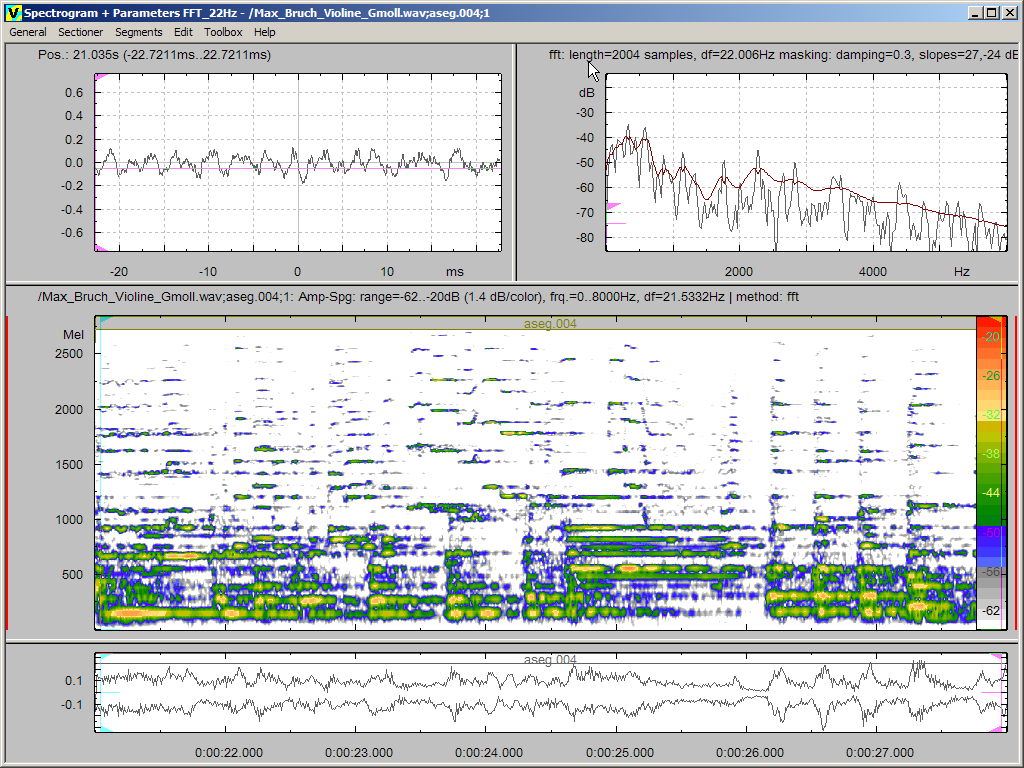Select the aseg.004 segment label above spectrogram

[x=550, y=324]
